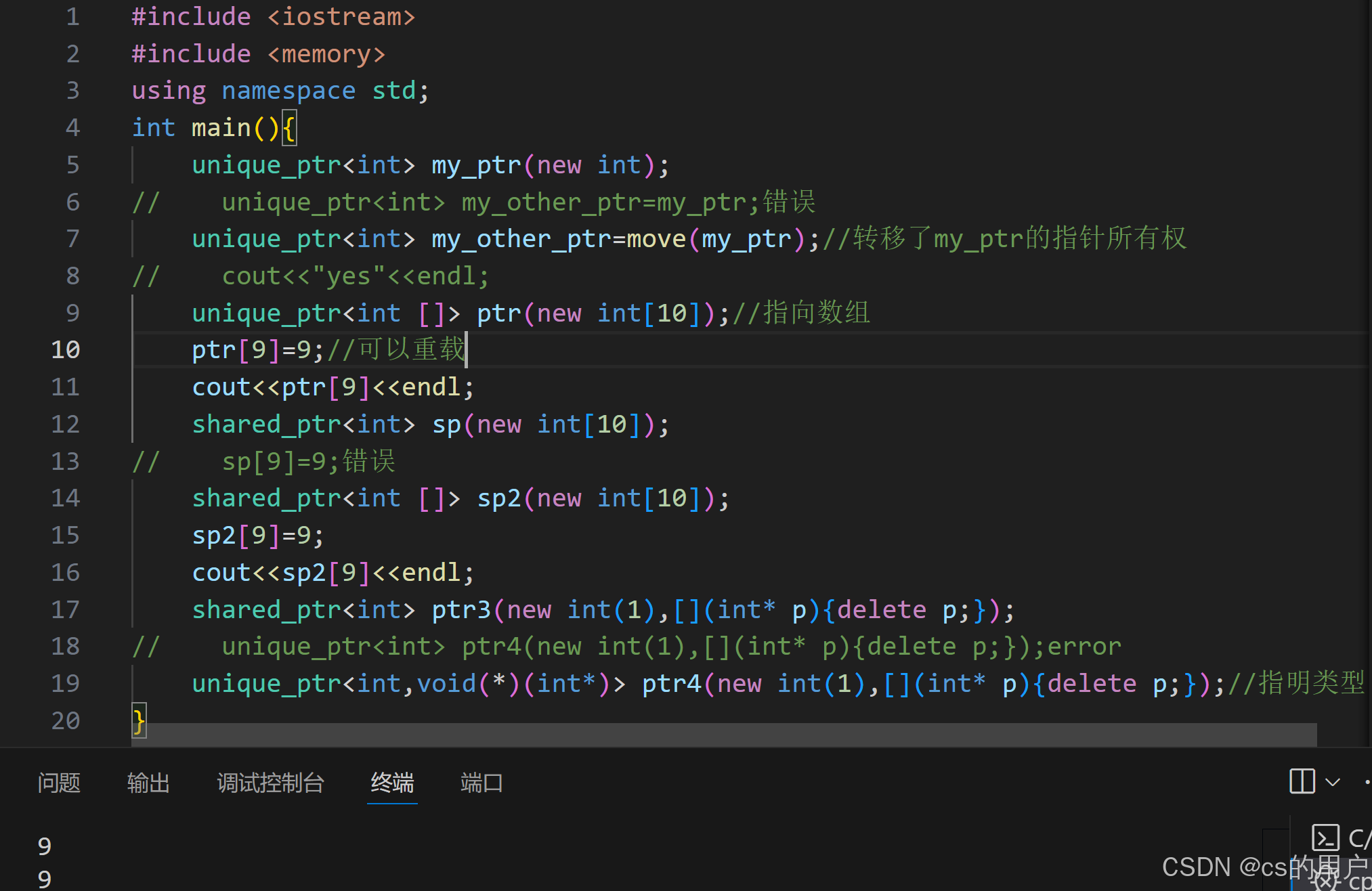
Task: Click the <iostream> include header text
Action: (x=341, y=17)
